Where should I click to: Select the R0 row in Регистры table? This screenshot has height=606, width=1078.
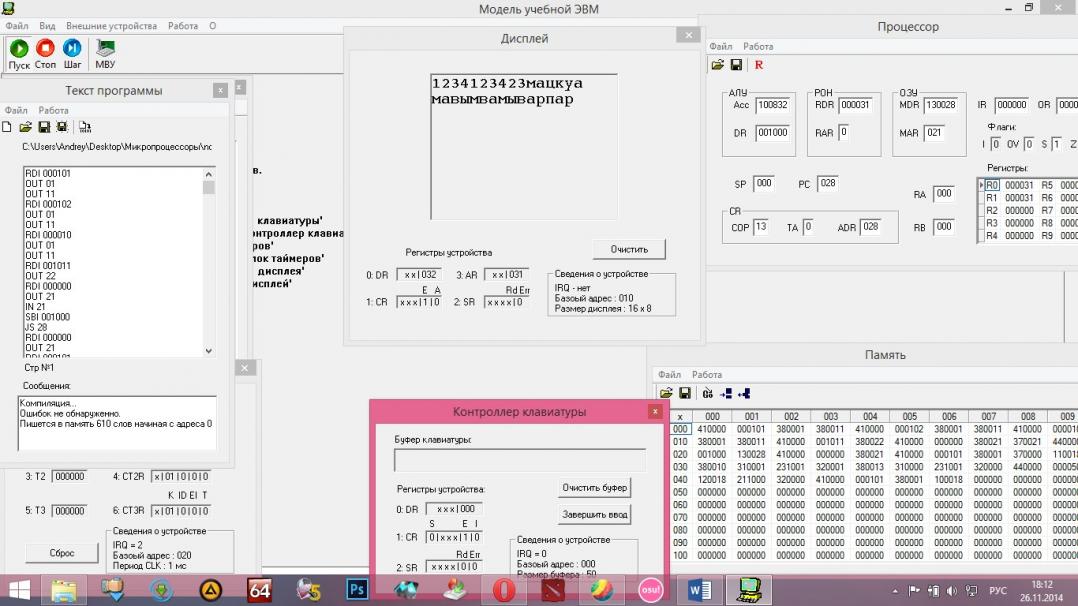click(1027, 185)
